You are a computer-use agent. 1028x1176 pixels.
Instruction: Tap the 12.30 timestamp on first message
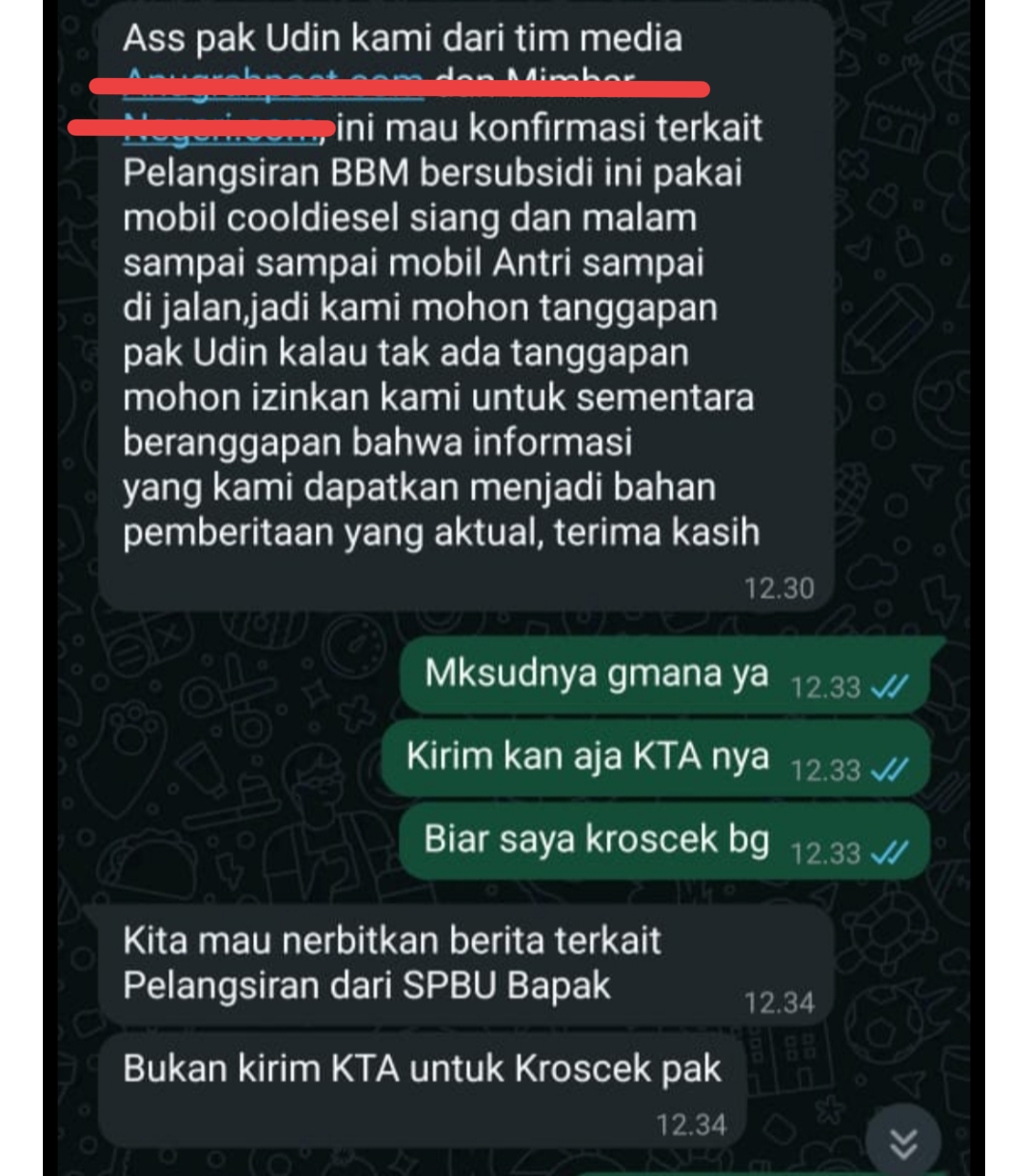[x=780, y=588]
